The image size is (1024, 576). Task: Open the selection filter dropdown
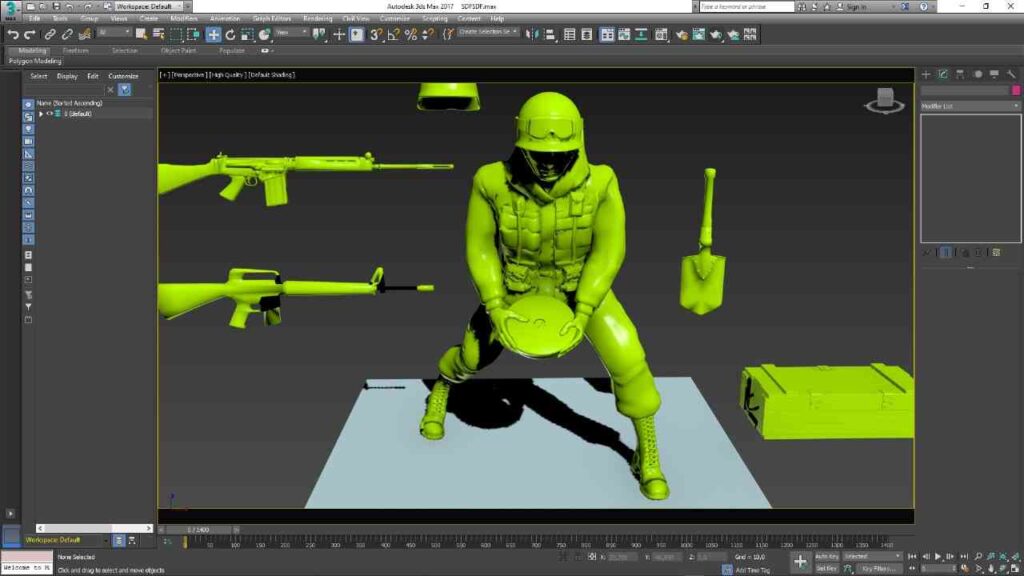pyautogui.click(x=116, y=34)
